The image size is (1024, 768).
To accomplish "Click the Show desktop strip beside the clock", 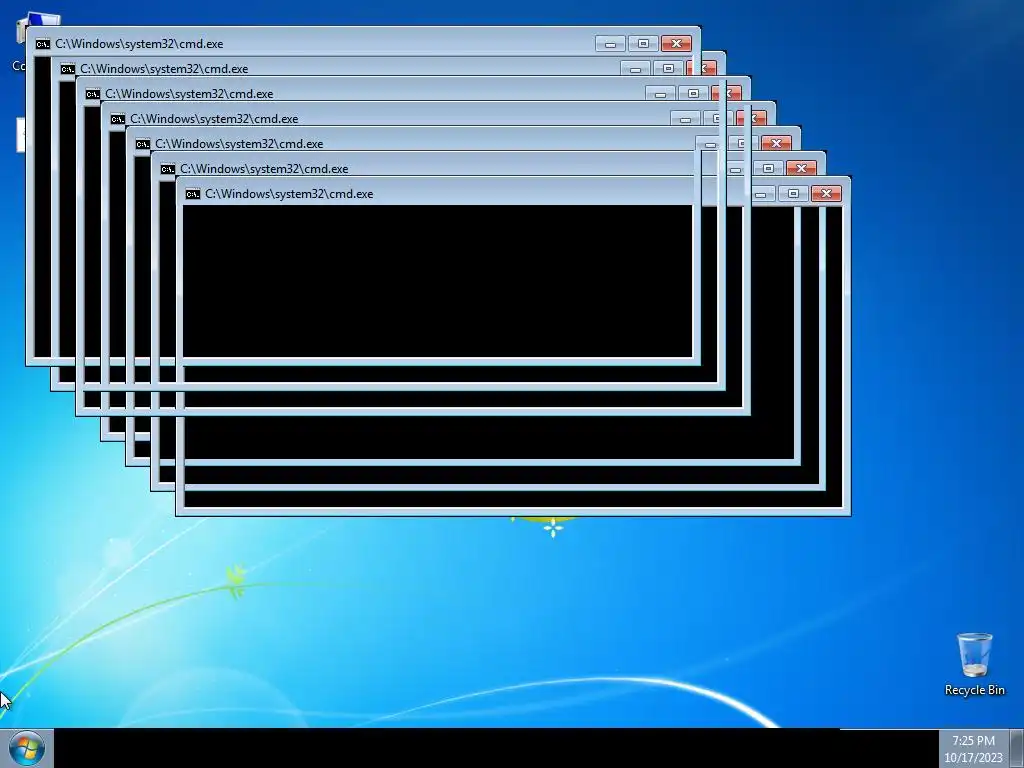I will pyautogui.click(x=1017, y=748).
